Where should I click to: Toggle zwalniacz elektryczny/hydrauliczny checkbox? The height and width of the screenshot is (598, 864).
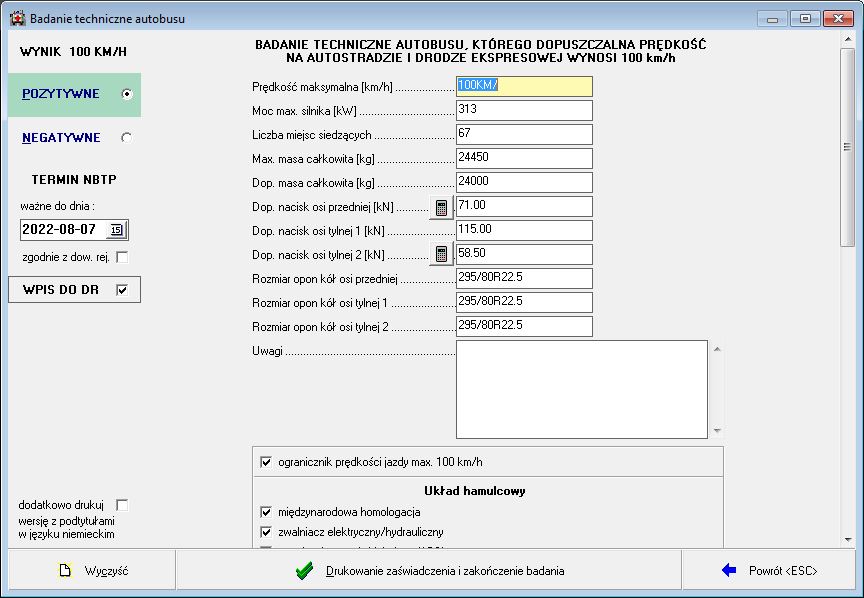tap(266, 532)
